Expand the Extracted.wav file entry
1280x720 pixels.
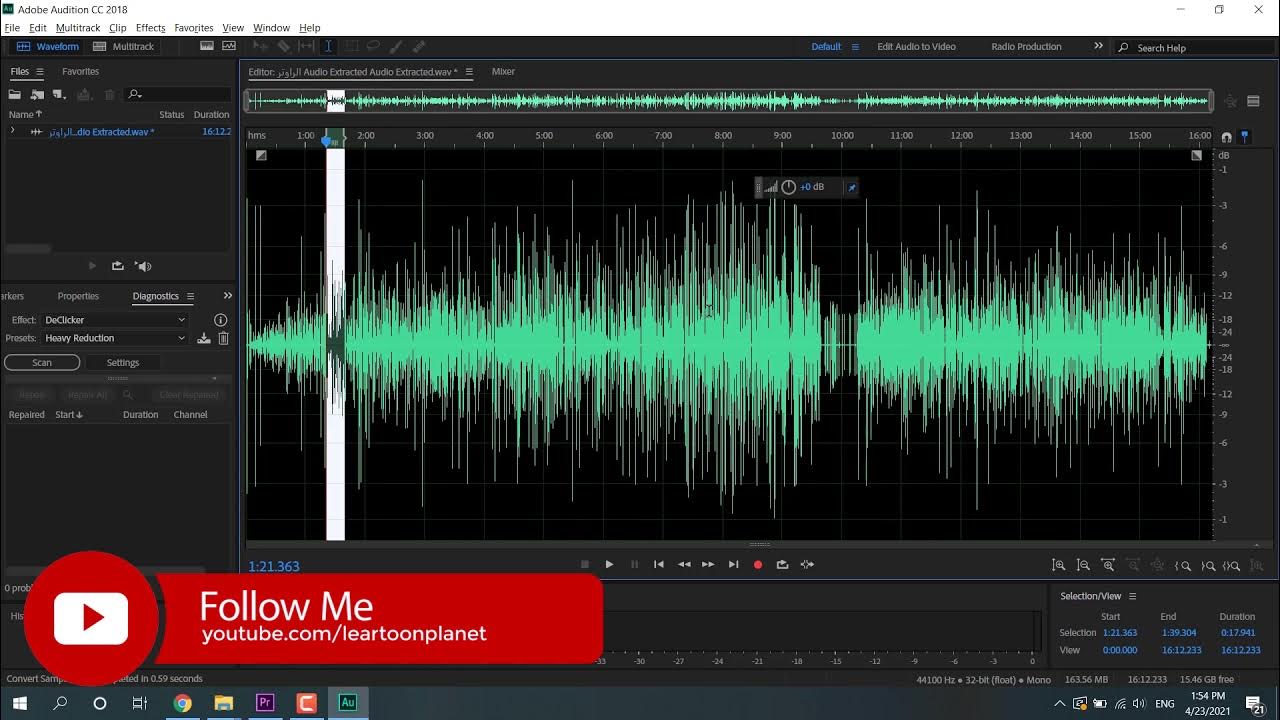[x=12, y=131]
